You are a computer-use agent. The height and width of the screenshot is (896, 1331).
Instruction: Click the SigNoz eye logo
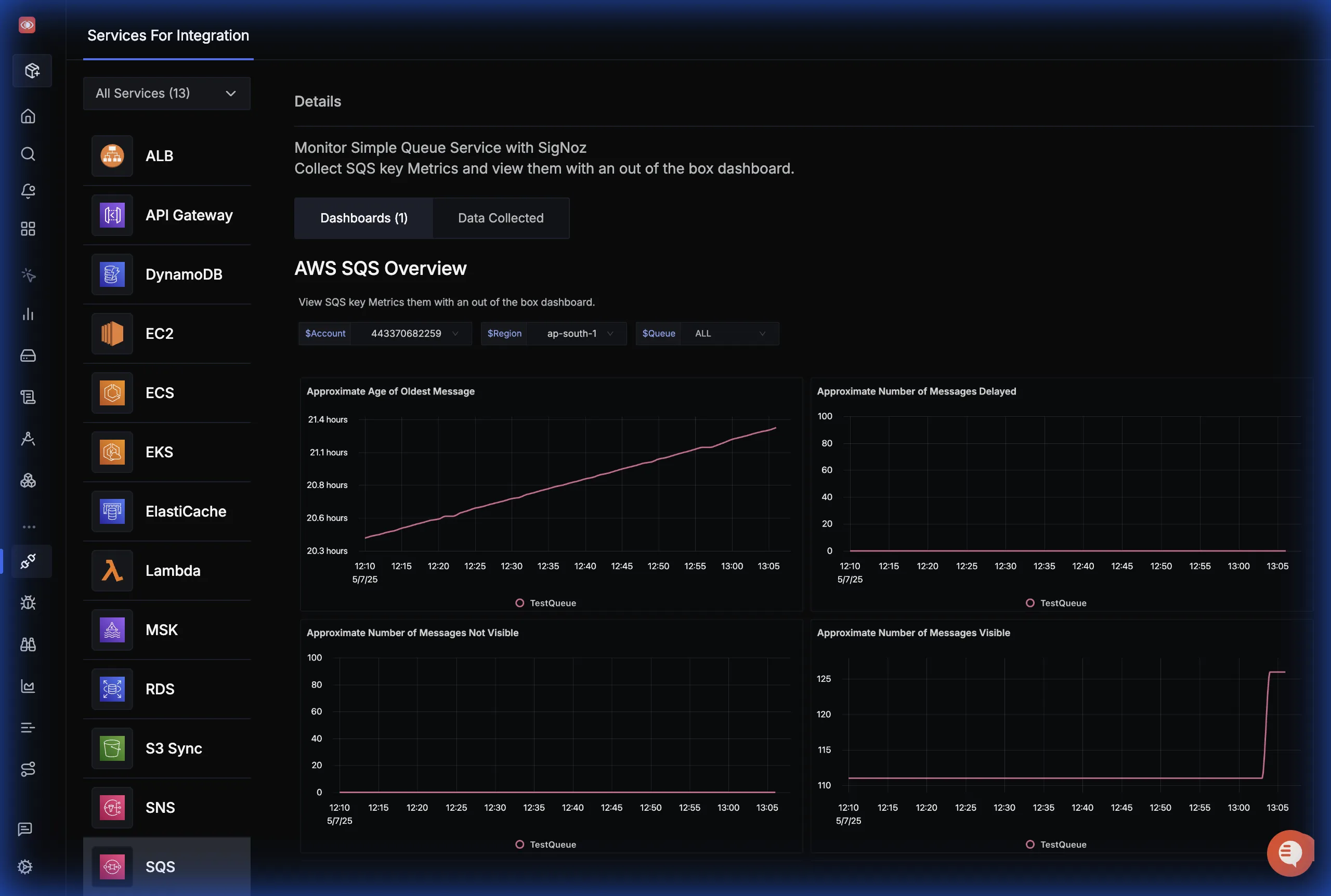(27, 25)
